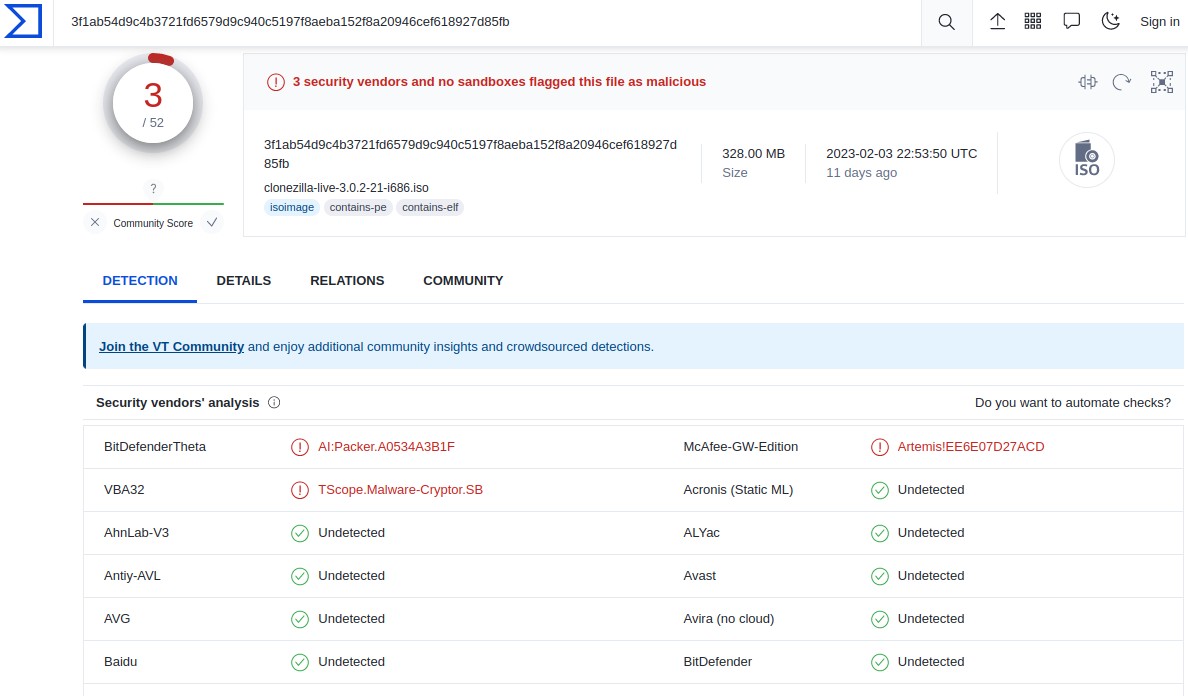Viewport: 1188px width, 696px height.
Task: Click Avira (no cloud) vendor name
Action: click(729, 619)
